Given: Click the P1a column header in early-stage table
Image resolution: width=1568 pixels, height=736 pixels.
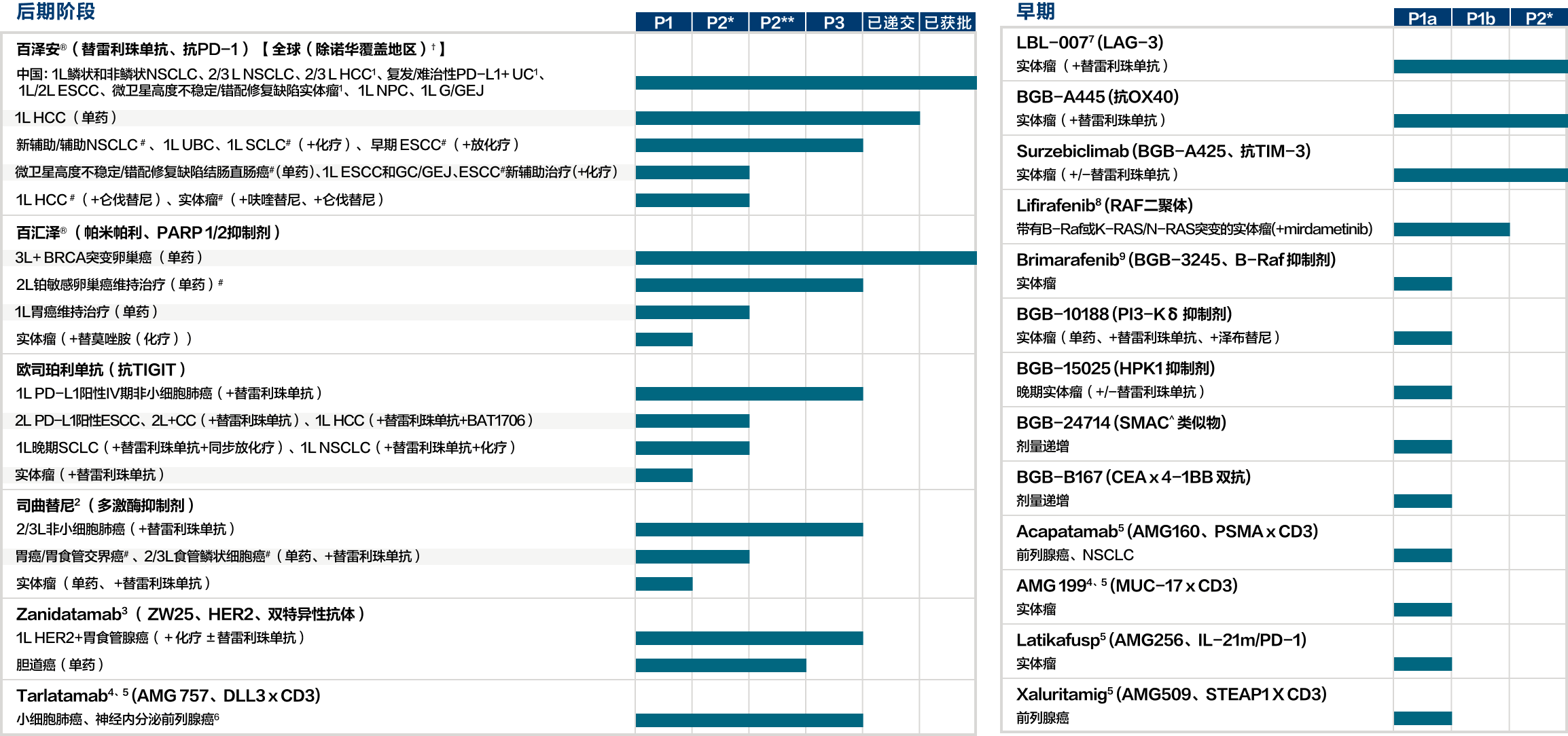Looking at the screenshot, I should [1422, 18].
